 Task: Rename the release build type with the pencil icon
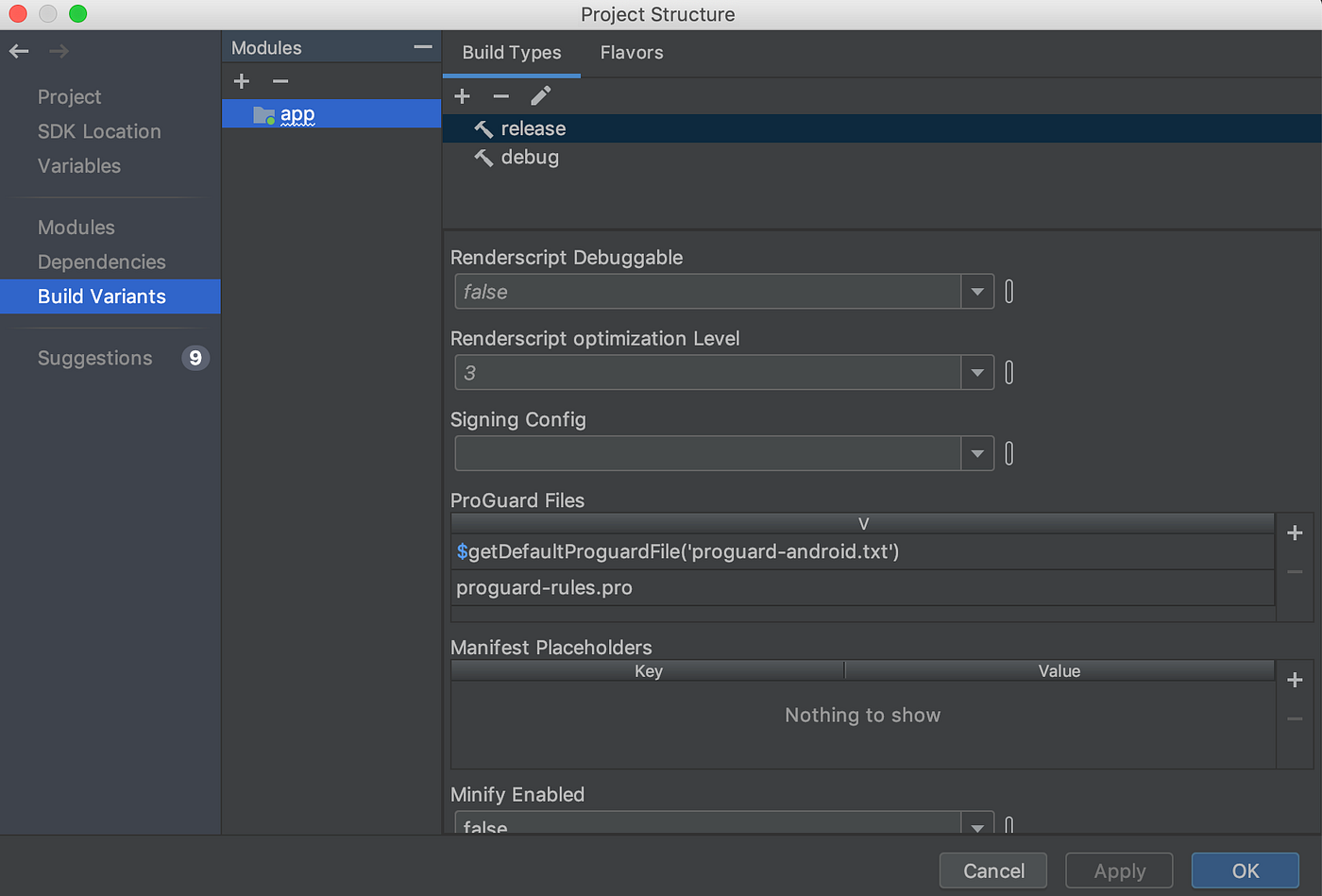click(x=539, y=95)
